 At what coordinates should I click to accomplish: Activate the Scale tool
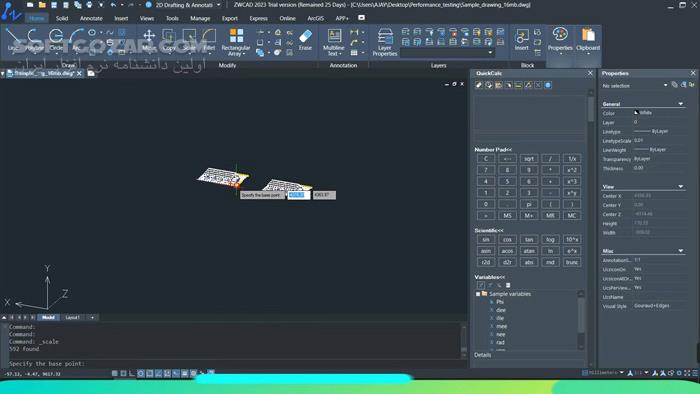(189, 40)
